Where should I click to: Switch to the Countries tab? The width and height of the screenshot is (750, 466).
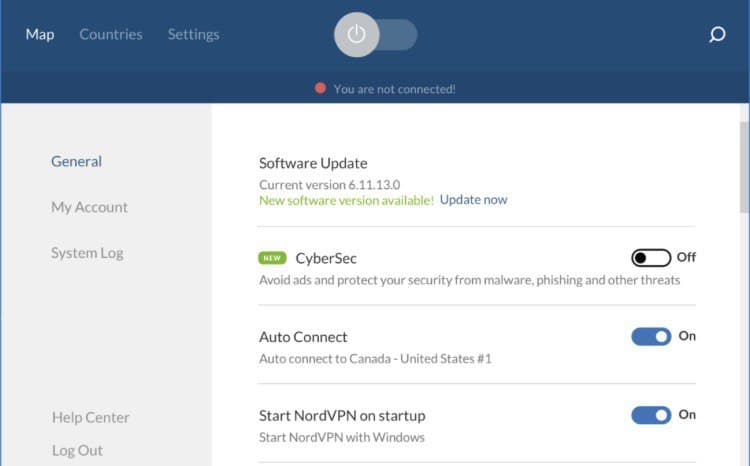111,34
